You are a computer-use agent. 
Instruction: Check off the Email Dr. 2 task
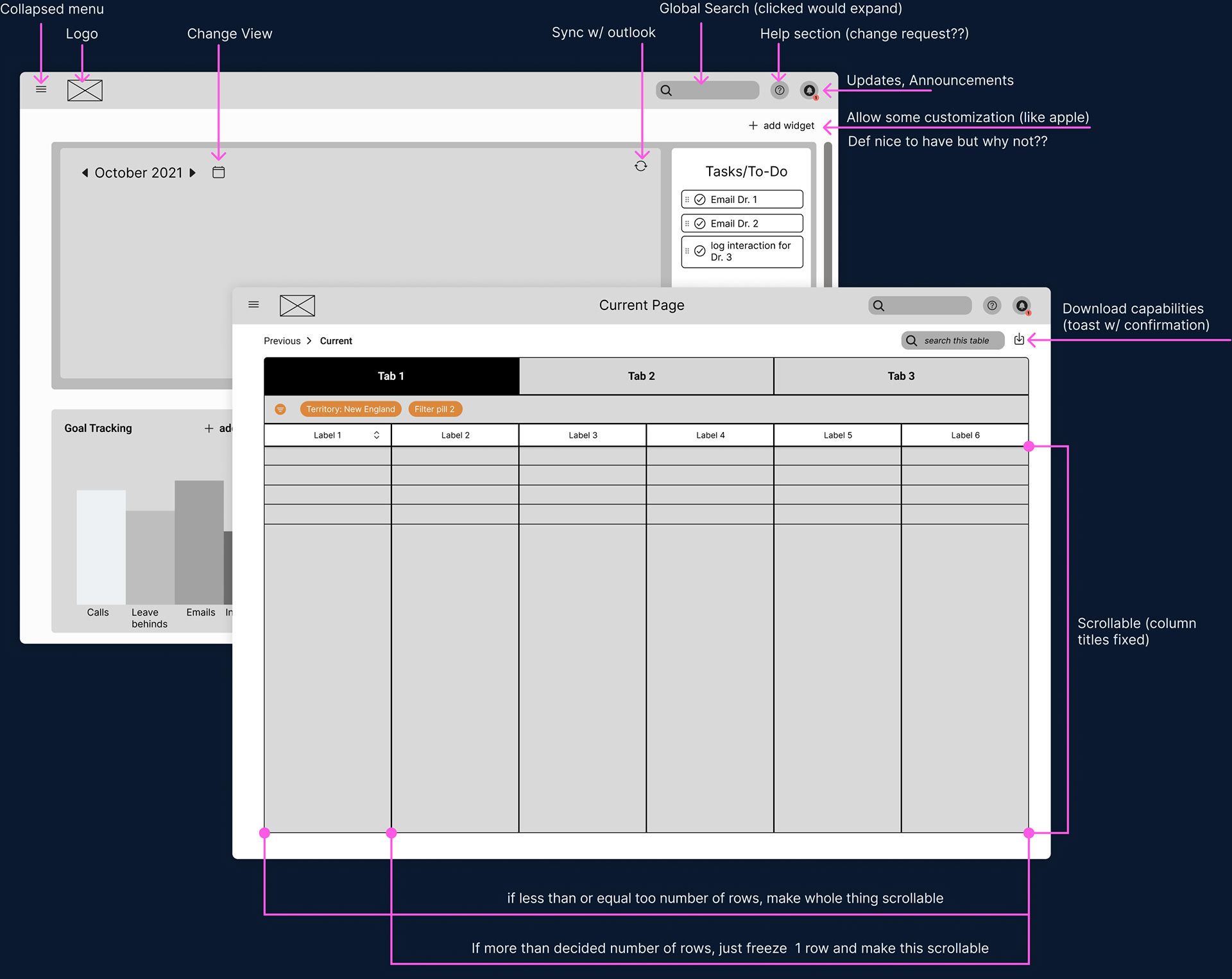tap(700, 223)
